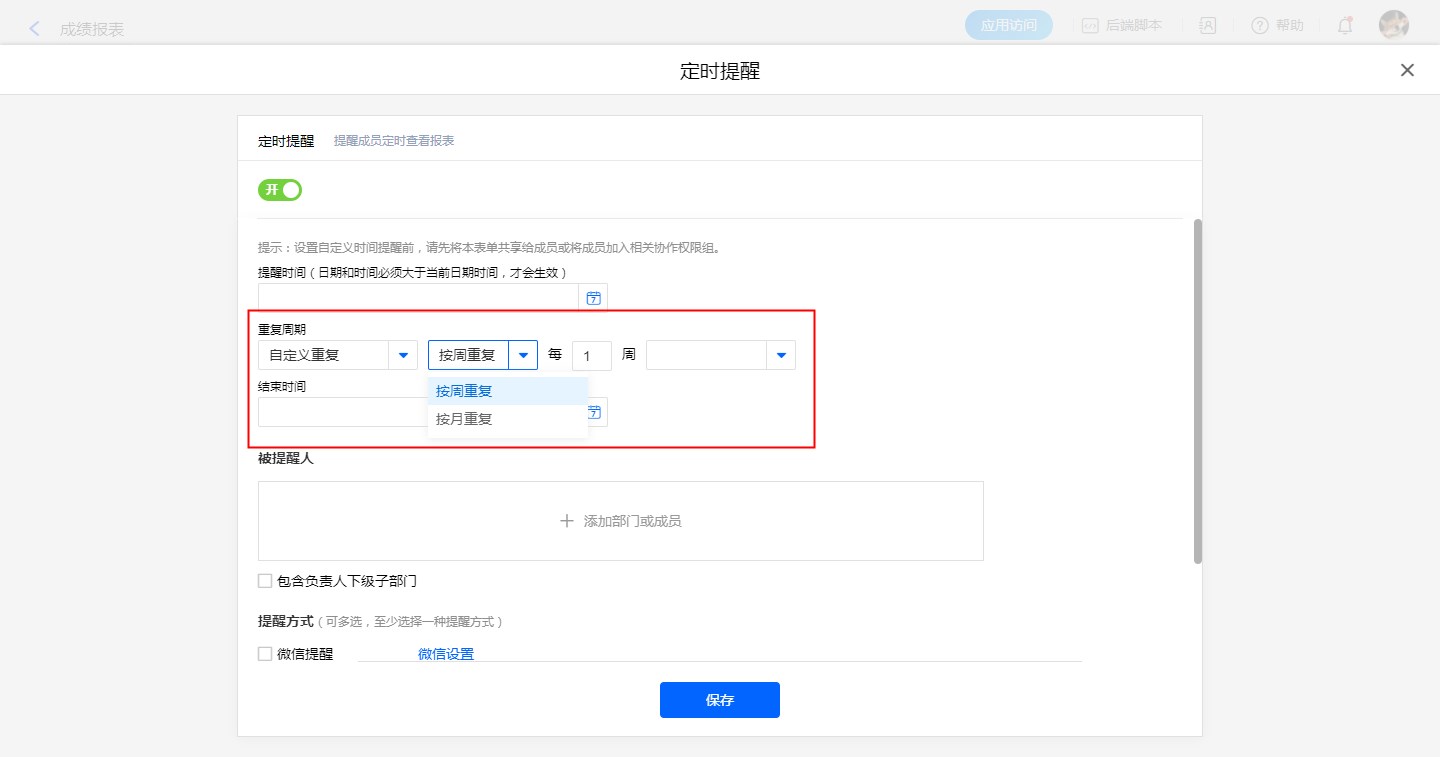Viewport: 1440px width, 757px height.
Task: Click the week interval number field
Action: [x=591, y=356]
